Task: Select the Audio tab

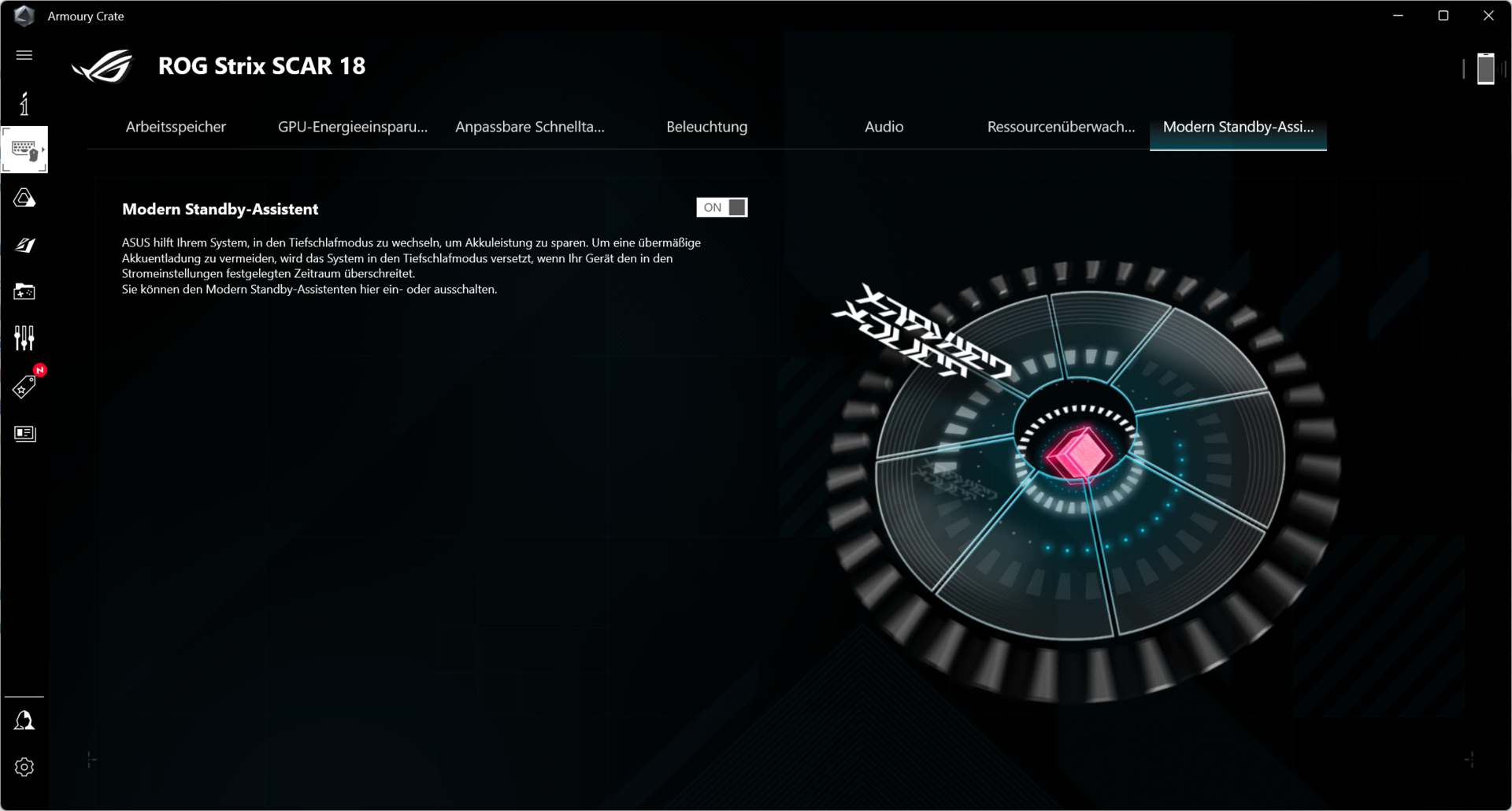Action: coord(884,127)
